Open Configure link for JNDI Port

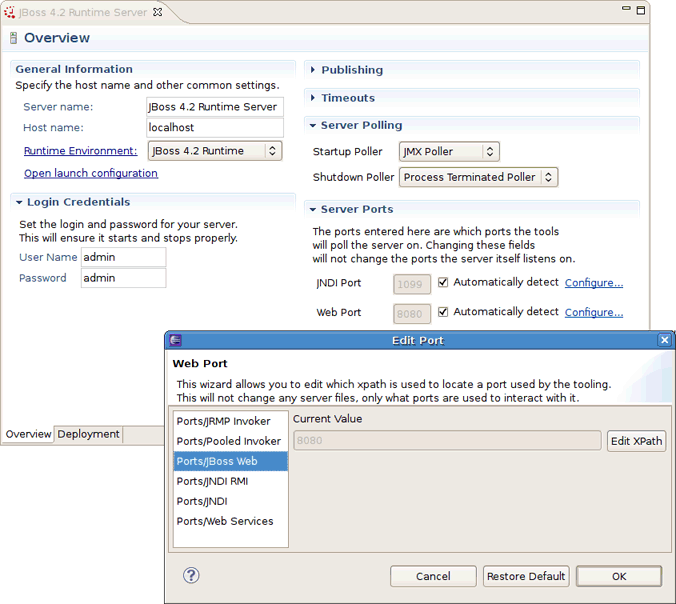coord(593,283)
